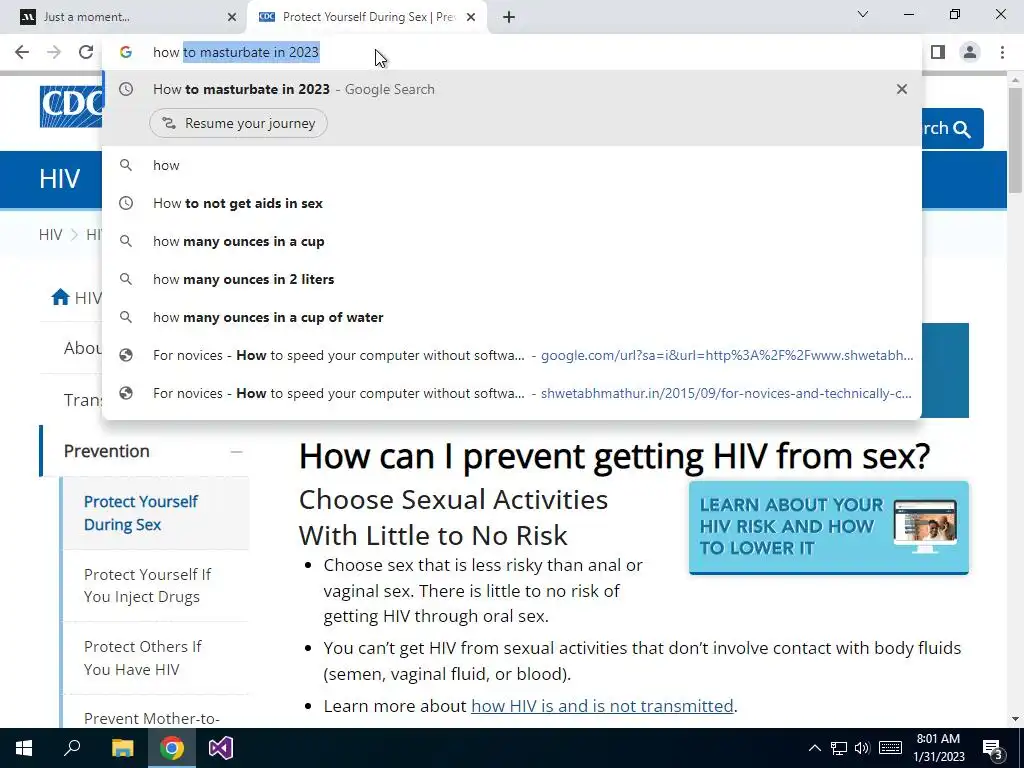Click the scrollbar down arrow
The width and height of the screenshot is (1024, 768).
click(x=1015, y=719)
